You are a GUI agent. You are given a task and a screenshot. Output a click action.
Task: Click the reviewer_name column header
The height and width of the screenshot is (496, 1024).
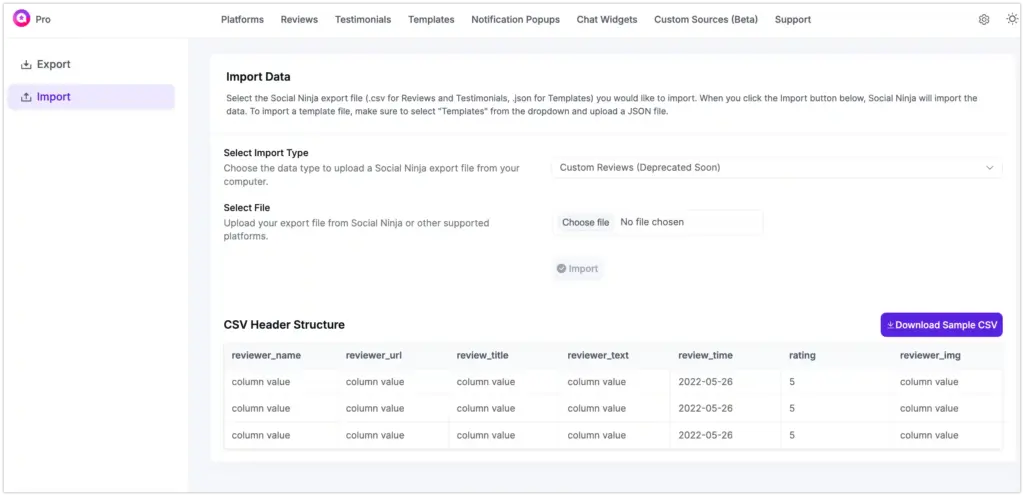(x=266, y=355)
